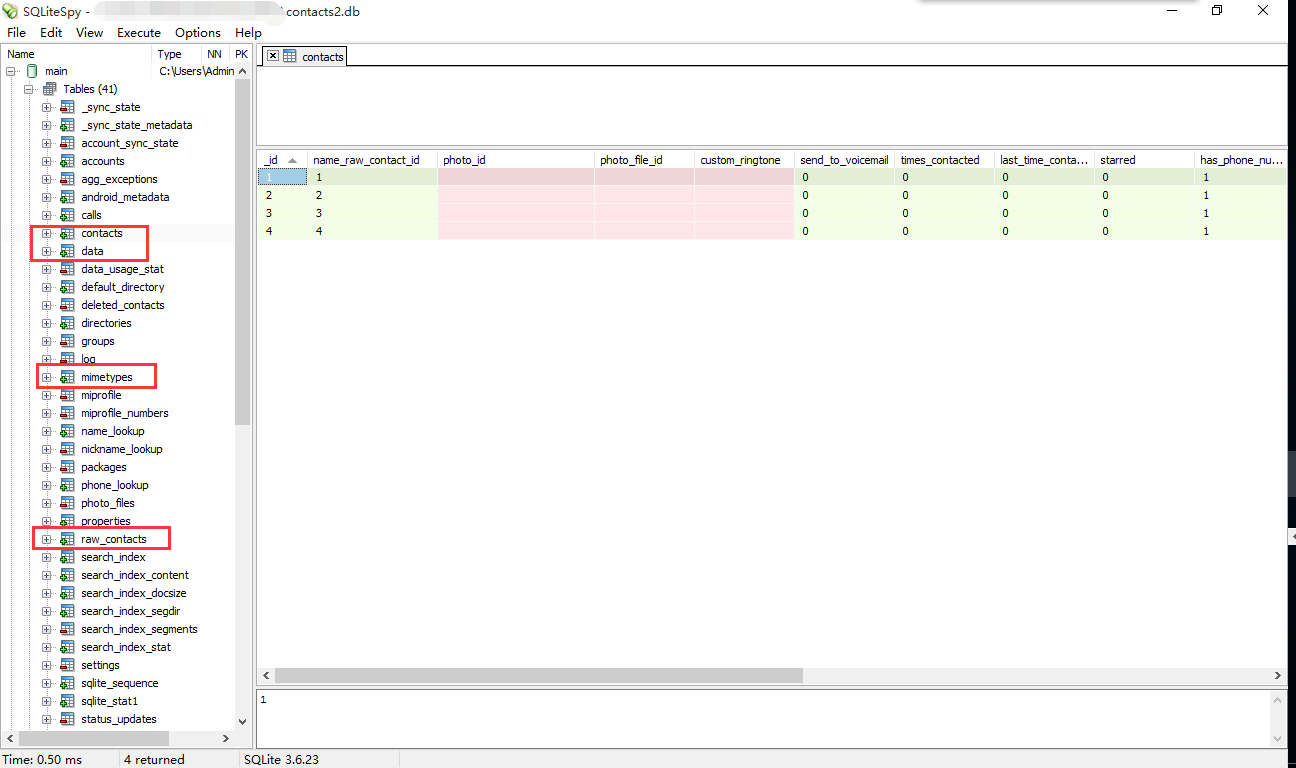Click the cell detail pane showing 1

[x=765, y=717]
